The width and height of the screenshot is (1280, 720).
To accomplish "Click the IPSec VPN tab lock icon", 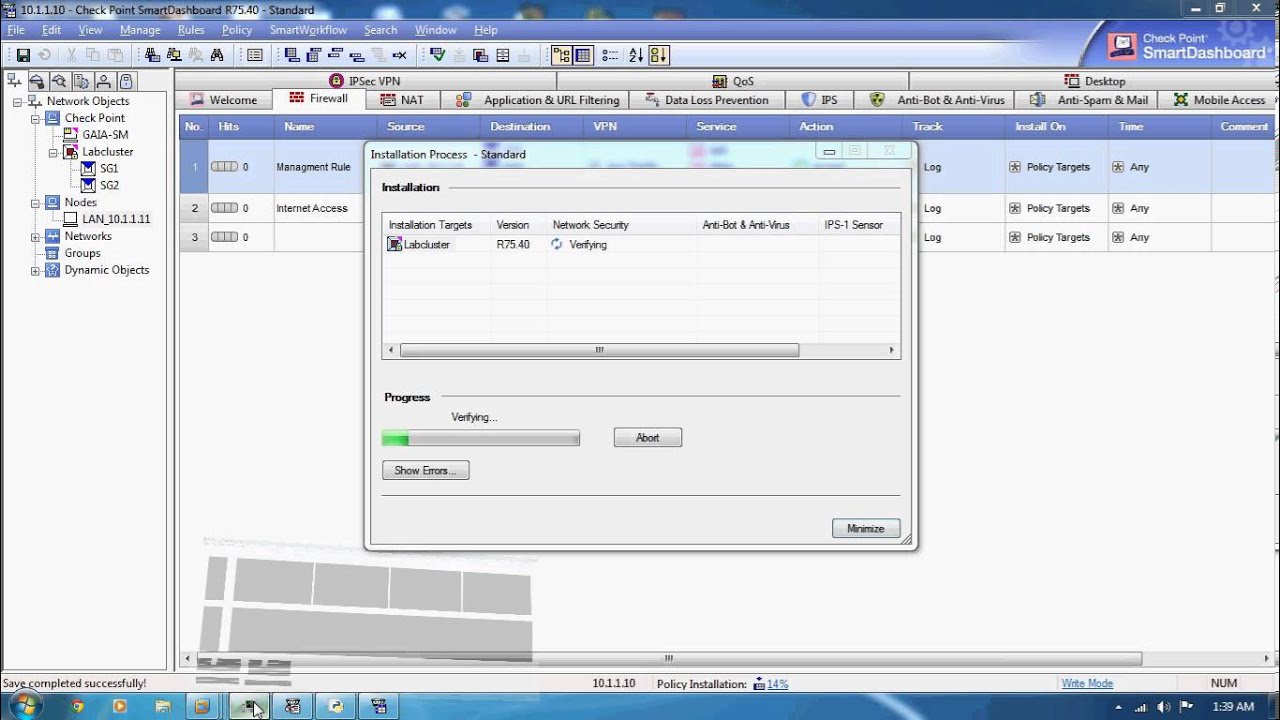I will click(337, 81).
